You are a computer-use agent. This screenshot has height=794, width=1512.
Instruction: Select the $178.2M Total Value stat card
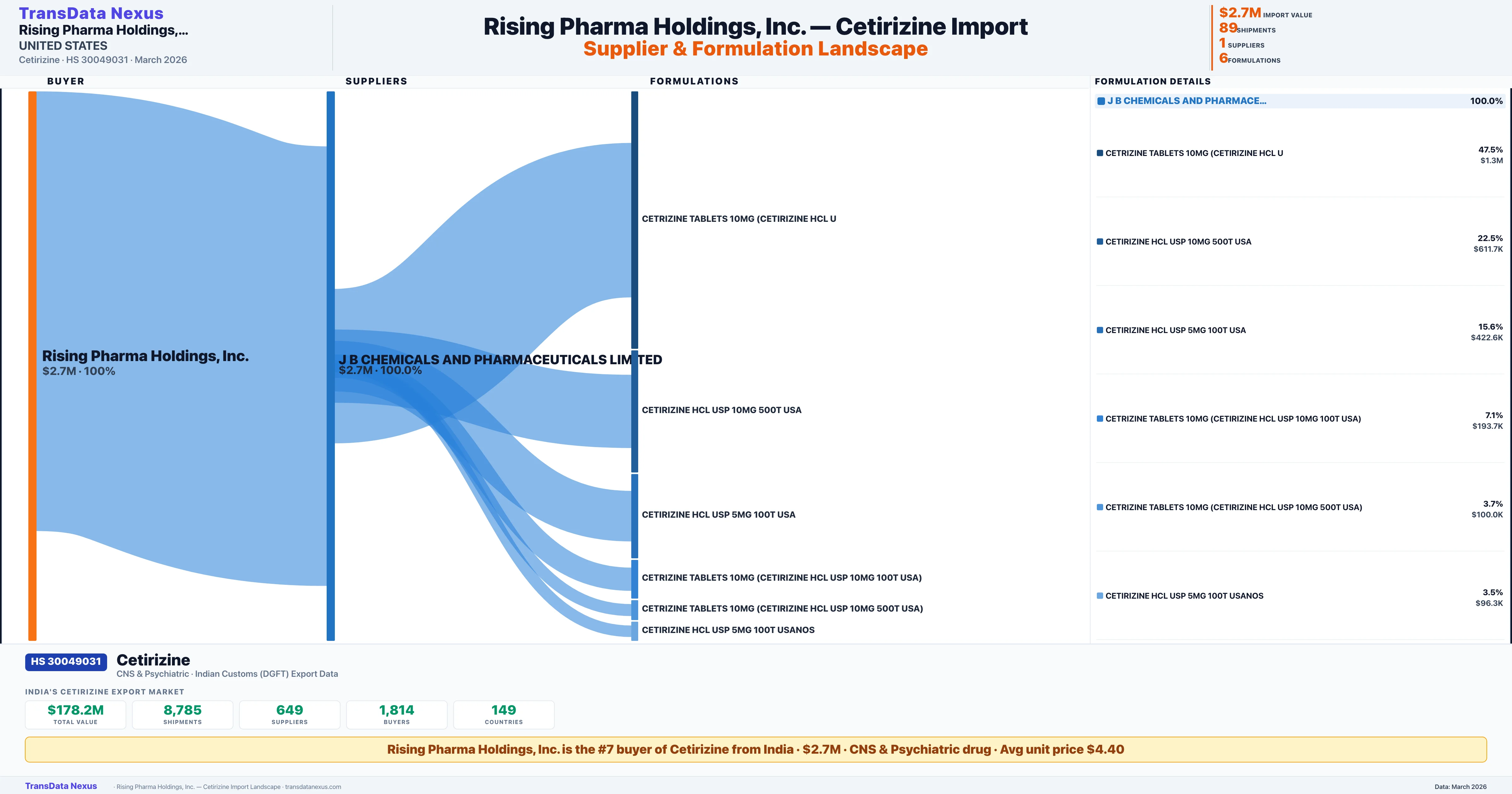click(75, 714)
